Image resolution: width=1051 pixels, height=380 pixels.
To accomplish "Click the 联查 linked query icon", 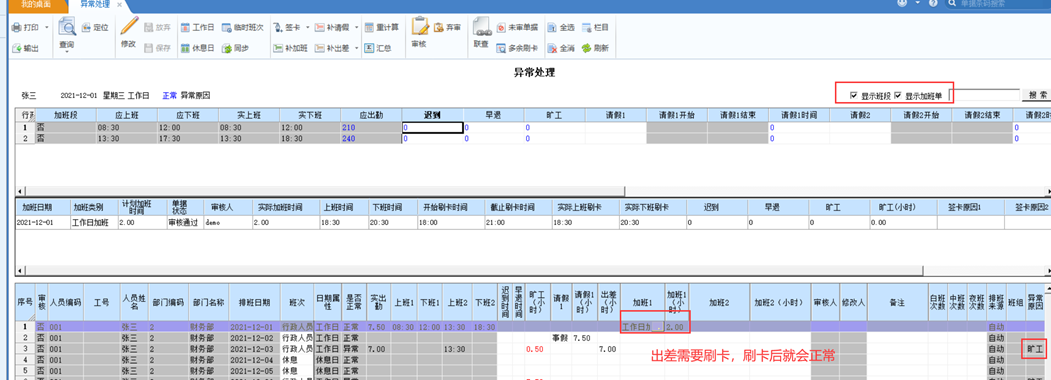I will click(481, 27).
